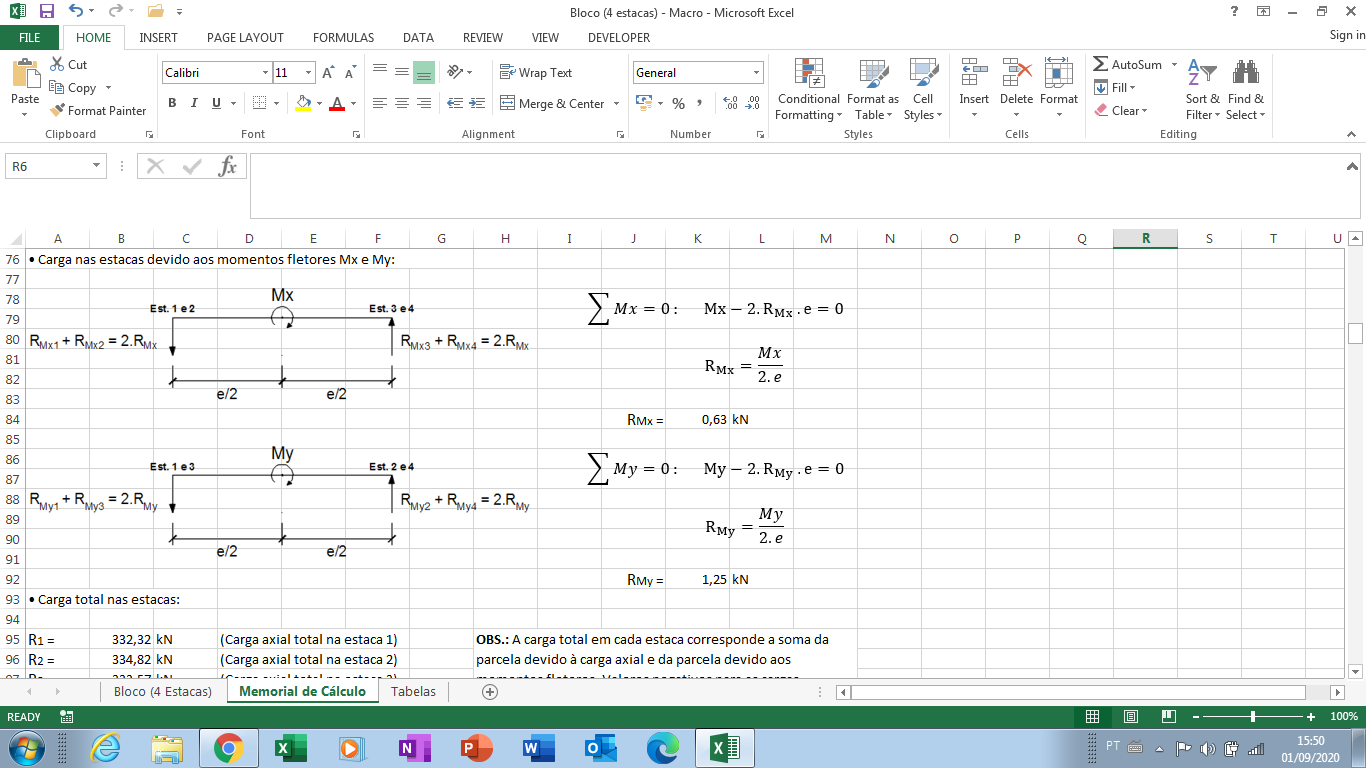Align text to the left
The height and width of the screenshot is (768, 1366).
pyautogui.click(x=380, y=103)
